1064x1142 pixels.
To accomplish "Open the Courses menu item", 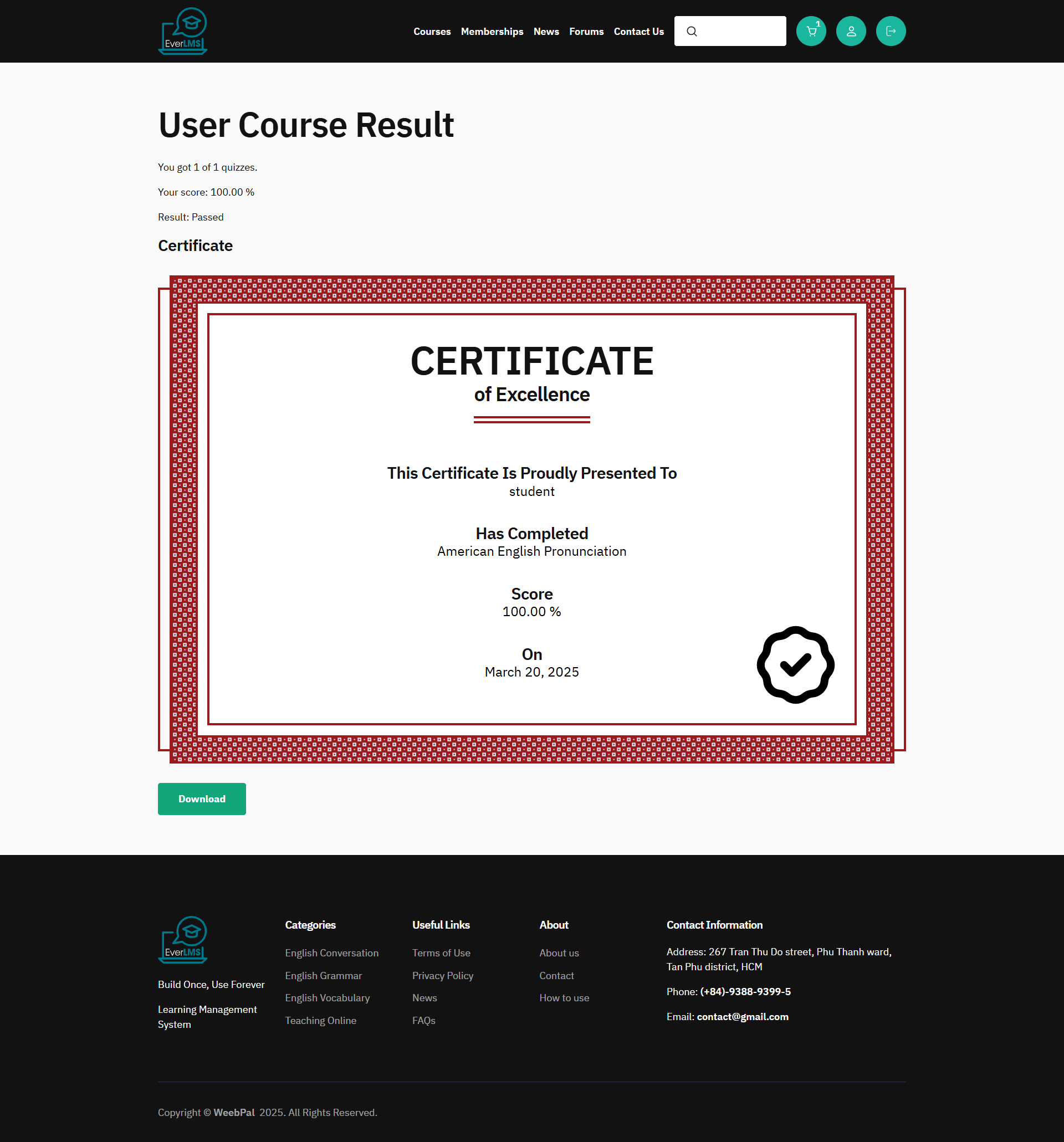I will click(x=432, y=32).
